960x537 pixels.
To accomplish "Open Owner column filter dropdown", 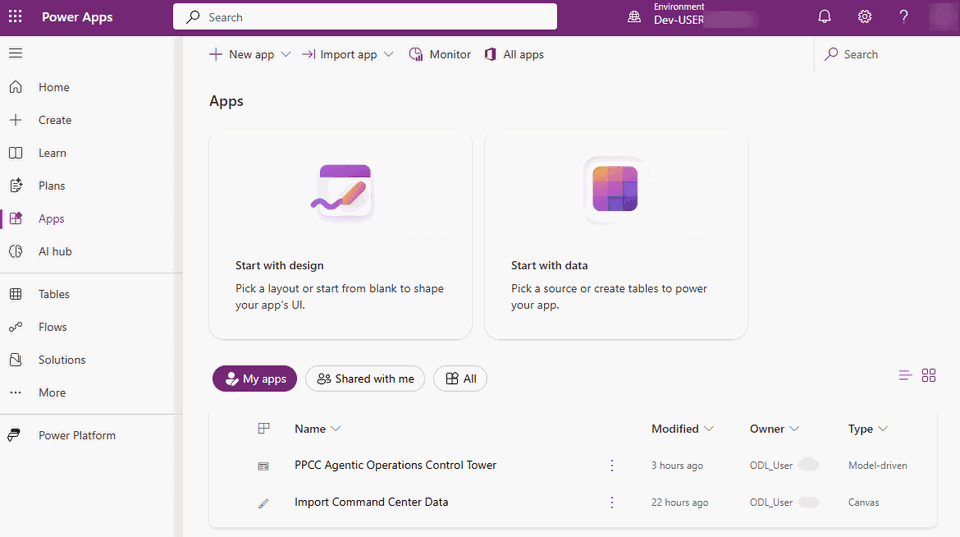I will point(774,429).
